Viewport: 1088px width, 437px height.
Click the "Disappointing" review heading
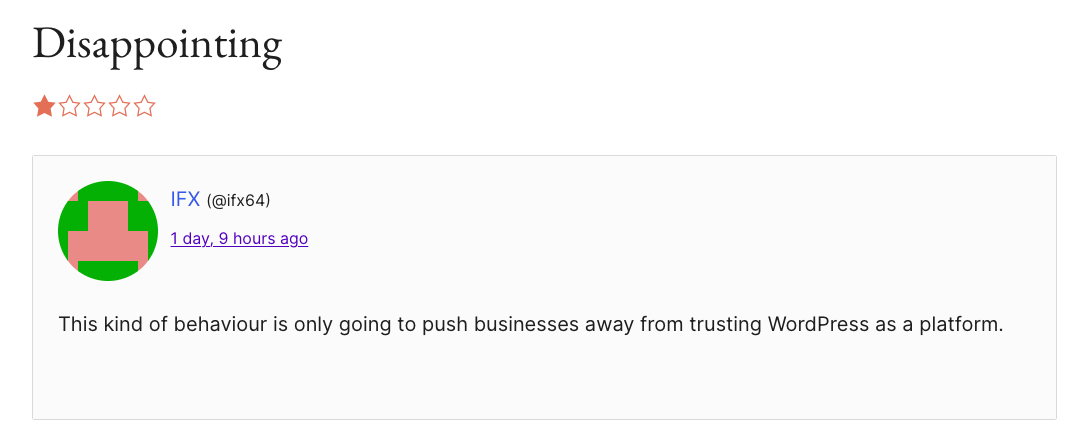tap(157, 44)
